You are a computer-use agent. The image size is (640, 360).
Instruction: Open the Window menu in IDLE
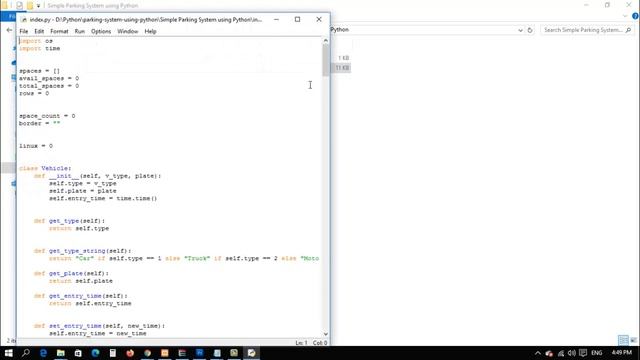tap(128, 31)
